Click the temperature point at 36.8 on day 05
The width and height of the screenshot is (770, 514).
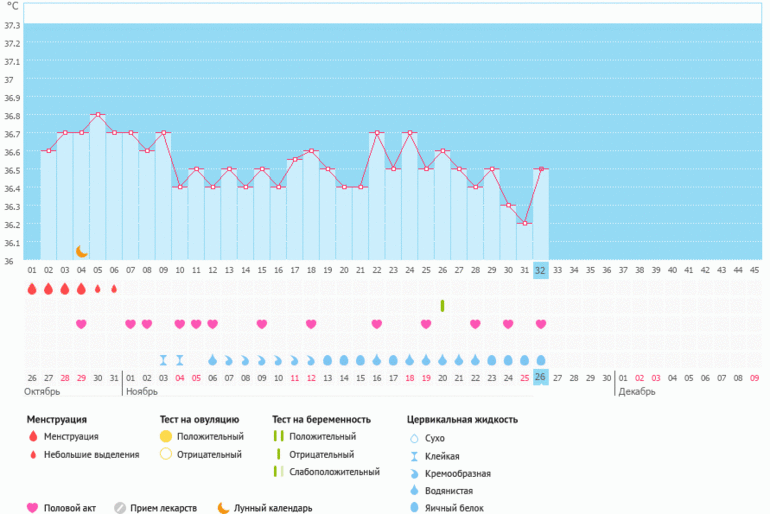[x=98, y=115]
